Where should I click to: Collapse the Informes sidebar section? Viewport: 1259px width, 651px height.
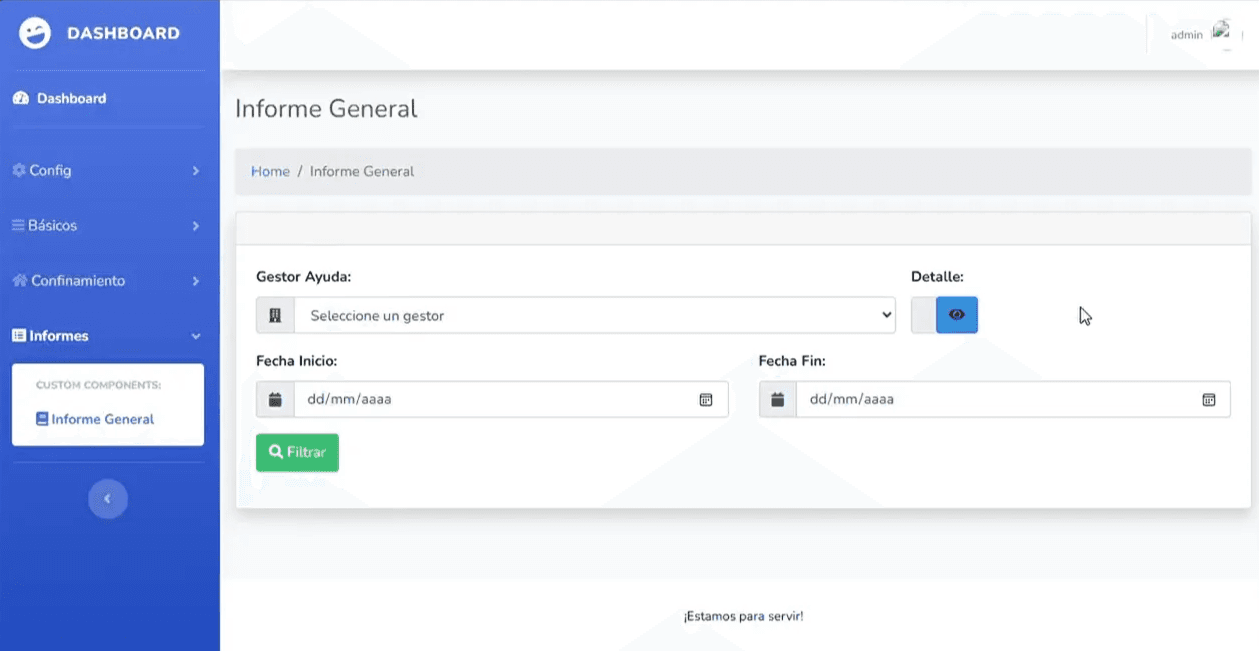coord(106,336)
